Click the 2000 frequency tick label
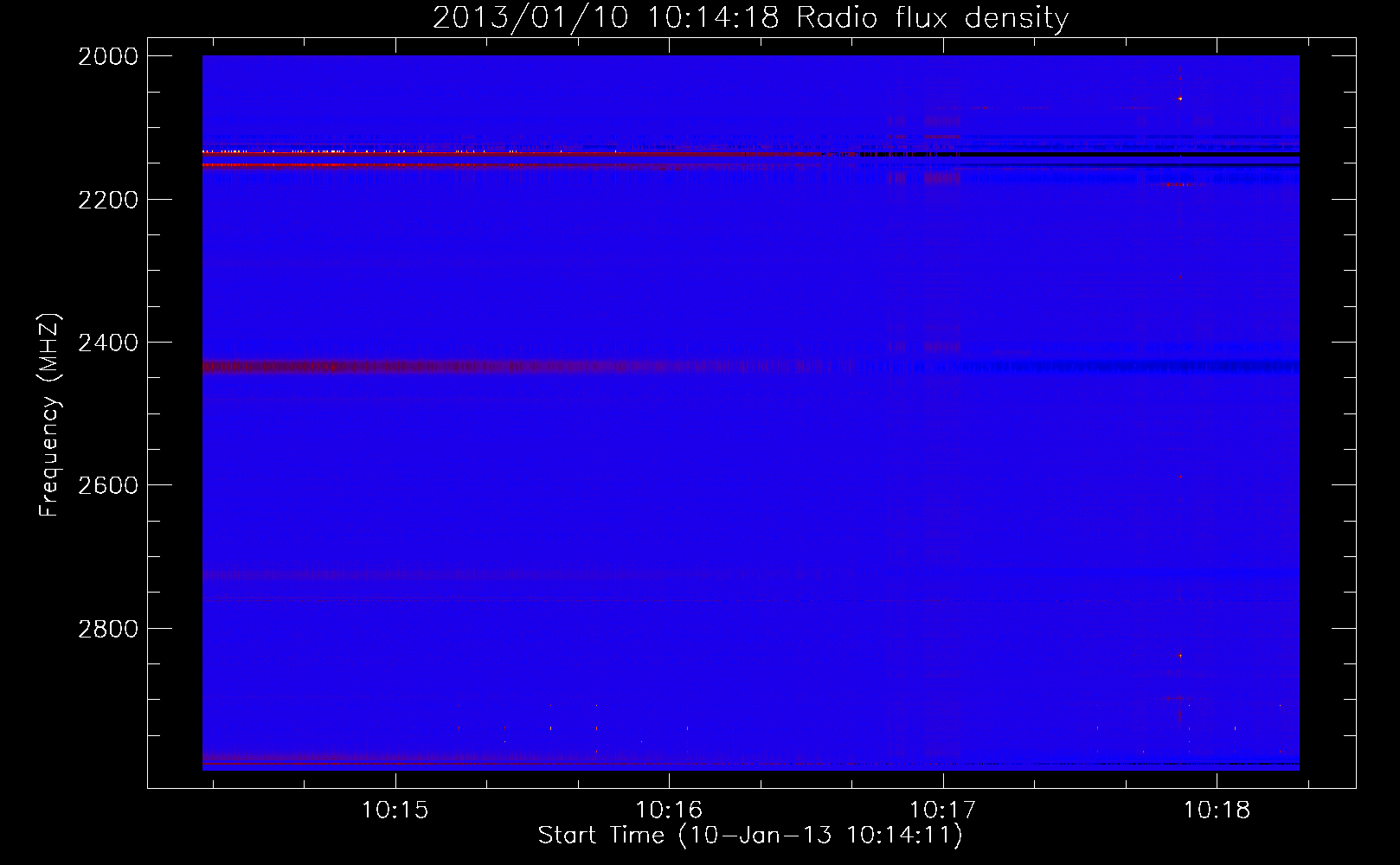1400x865 pixels. pyautogui.click(x=108, y=56)
